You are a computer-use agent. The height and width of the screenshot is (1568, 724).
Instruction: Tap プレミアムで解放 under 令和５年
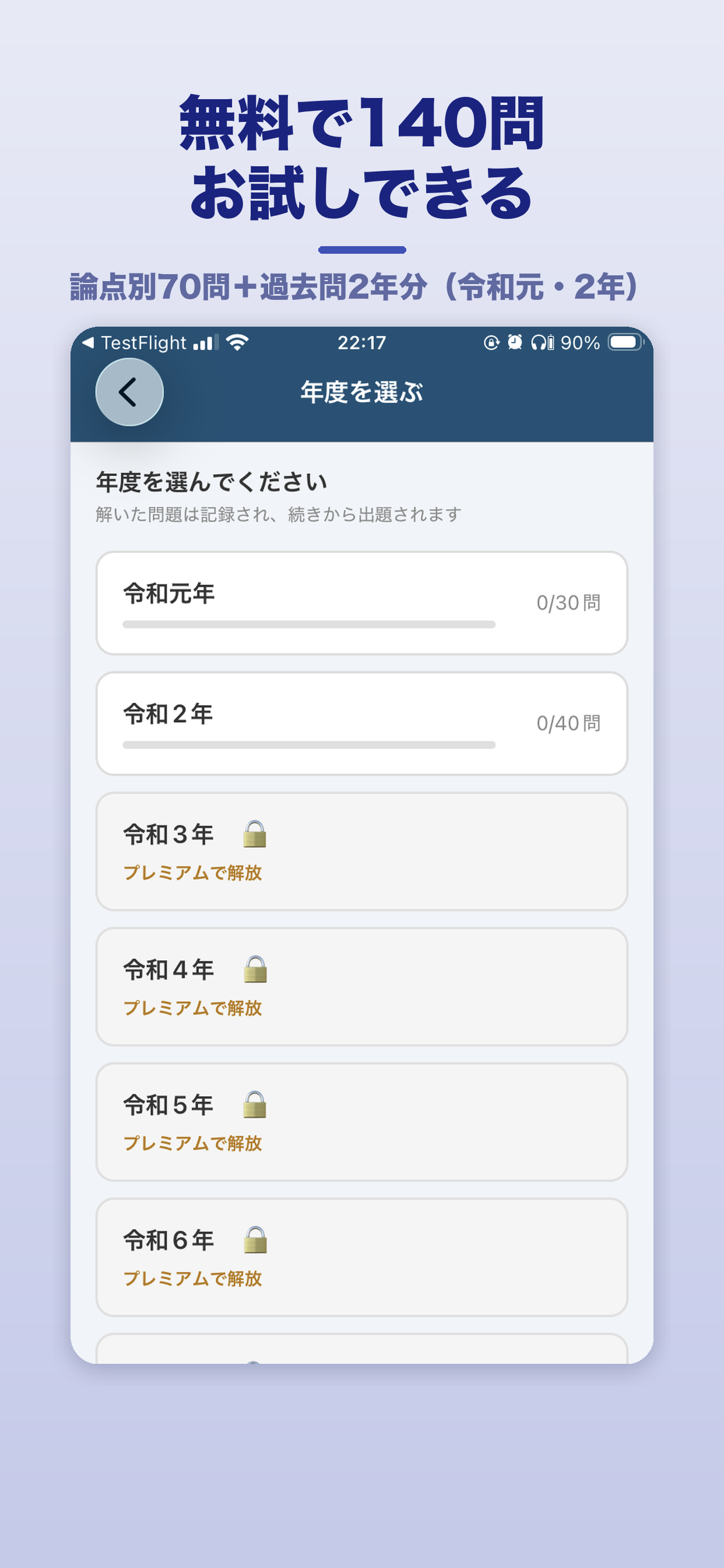[193, 1143]
